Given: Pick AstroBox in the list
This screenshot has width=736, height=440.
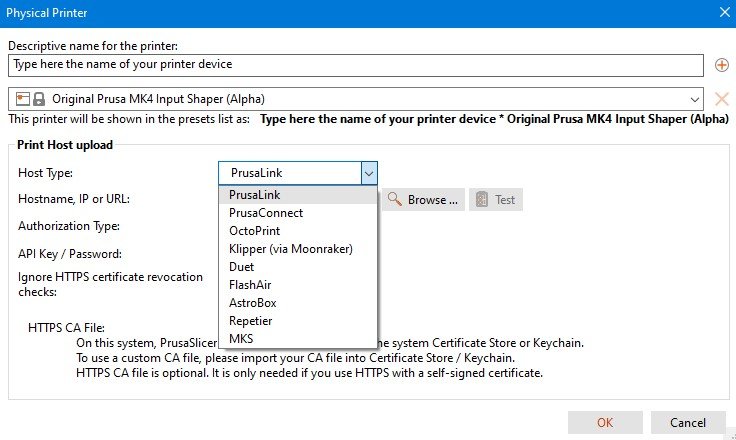Looking at the screenshot, I should tap(298, 303).
